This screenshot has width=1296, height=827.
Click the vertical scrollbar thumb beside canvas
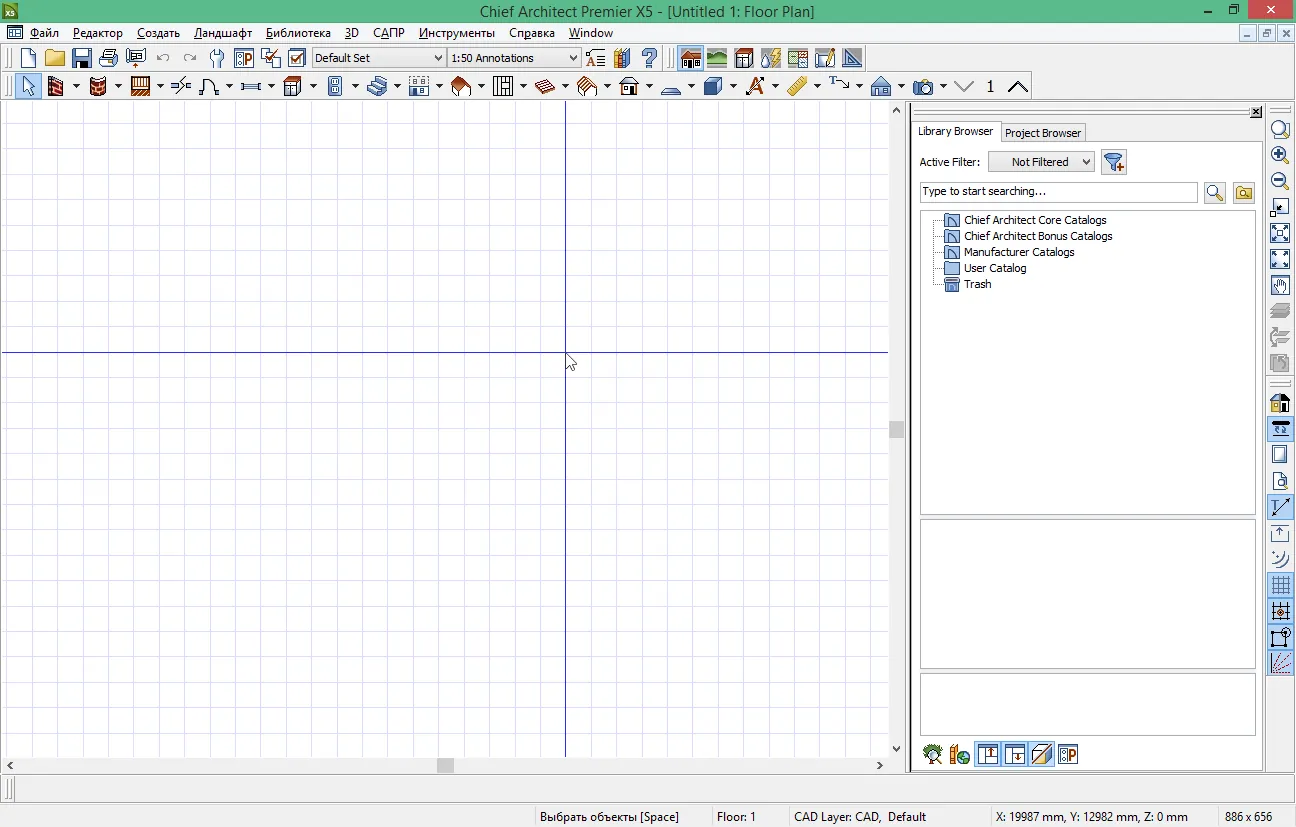[x=897, y=429]
